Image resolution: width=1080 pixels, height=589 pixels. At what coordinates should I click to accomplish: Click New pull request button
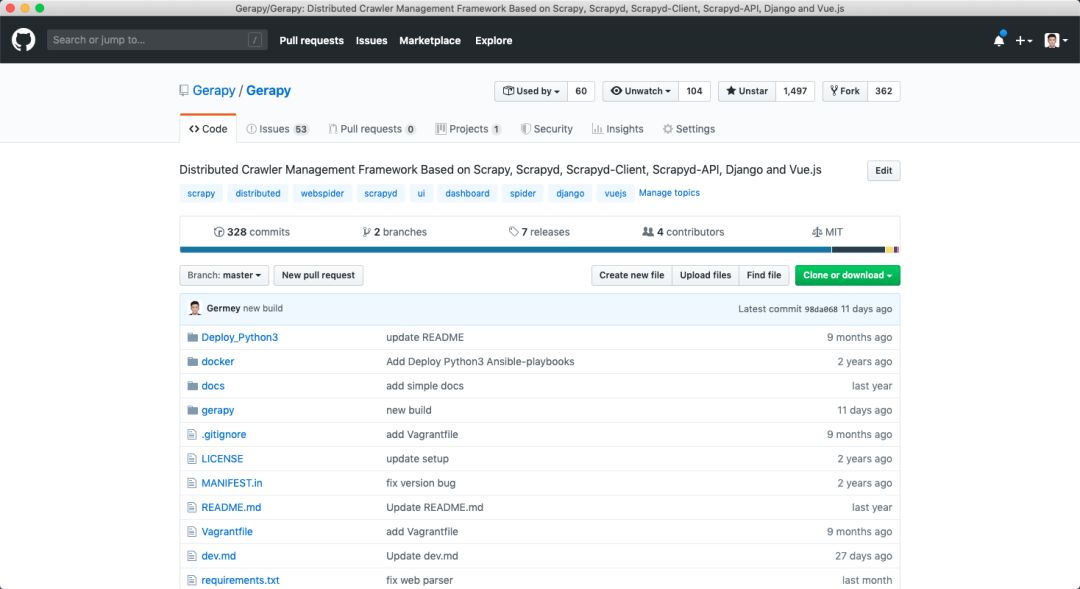[x=318, y=275]
